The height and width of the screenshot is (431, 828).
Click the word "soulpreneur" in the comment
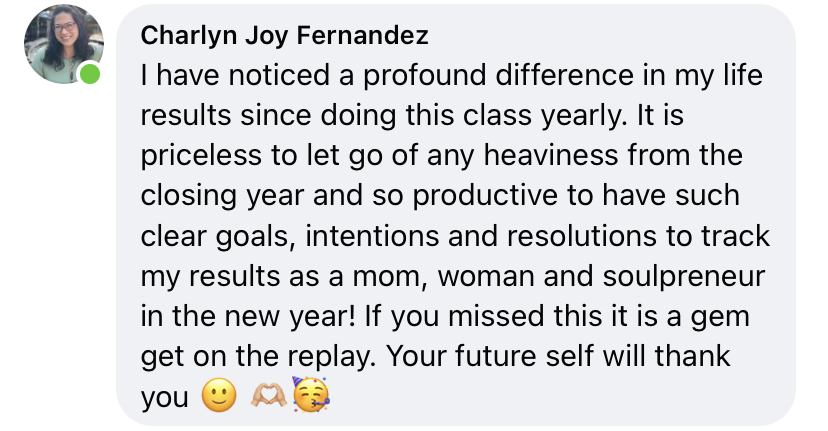pyautogui.click(x=683, y=276)
